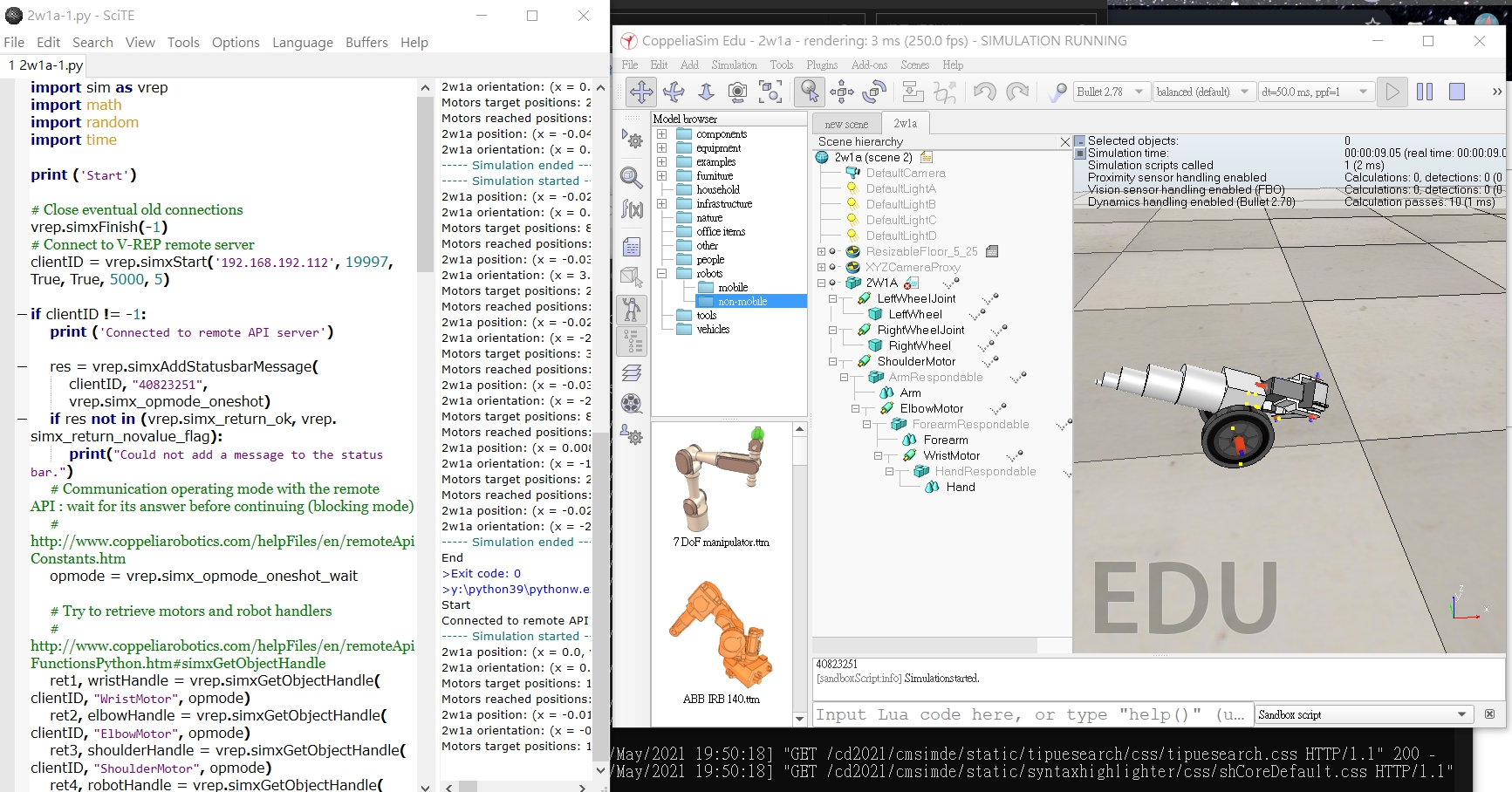Screen dimensions: 1512x792
Task: Open CoppeliaSim Add-ons menu
Action: (x=869, y=65)
